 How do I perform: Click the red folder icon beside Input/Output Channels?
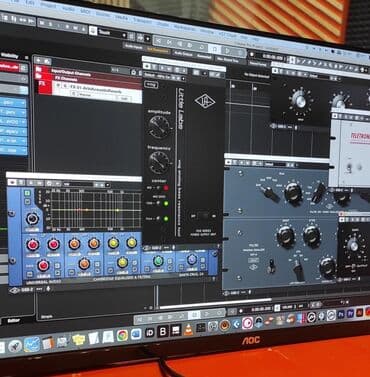coord(39,70)
